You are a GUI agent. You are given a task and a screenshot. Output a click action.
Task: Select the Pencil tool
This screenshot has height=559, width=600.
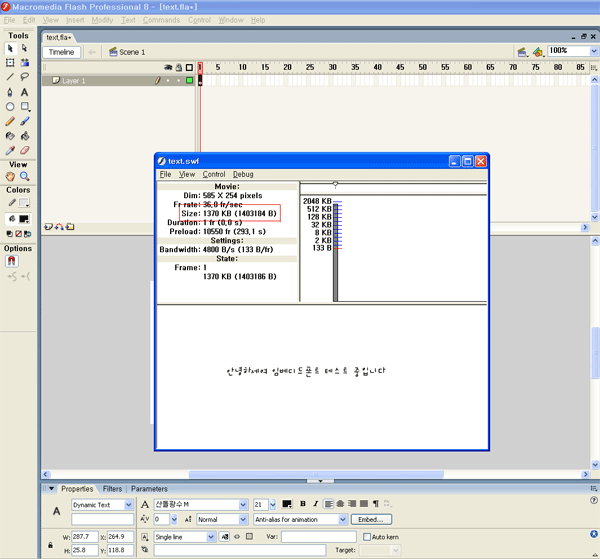pyautogui.click(x=10, y=121)
